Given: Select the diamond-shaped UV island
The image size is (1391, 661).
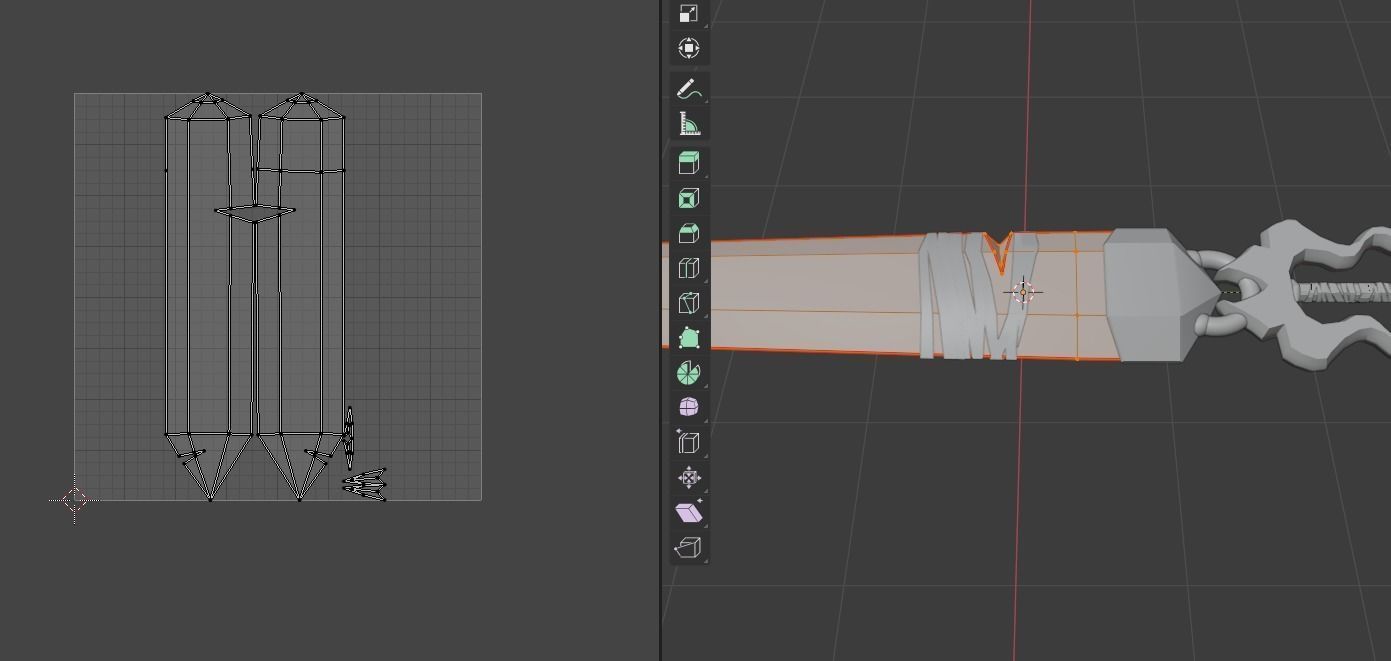Looking at the screenshot, I should pyautogui.click(x=255, y=211).
